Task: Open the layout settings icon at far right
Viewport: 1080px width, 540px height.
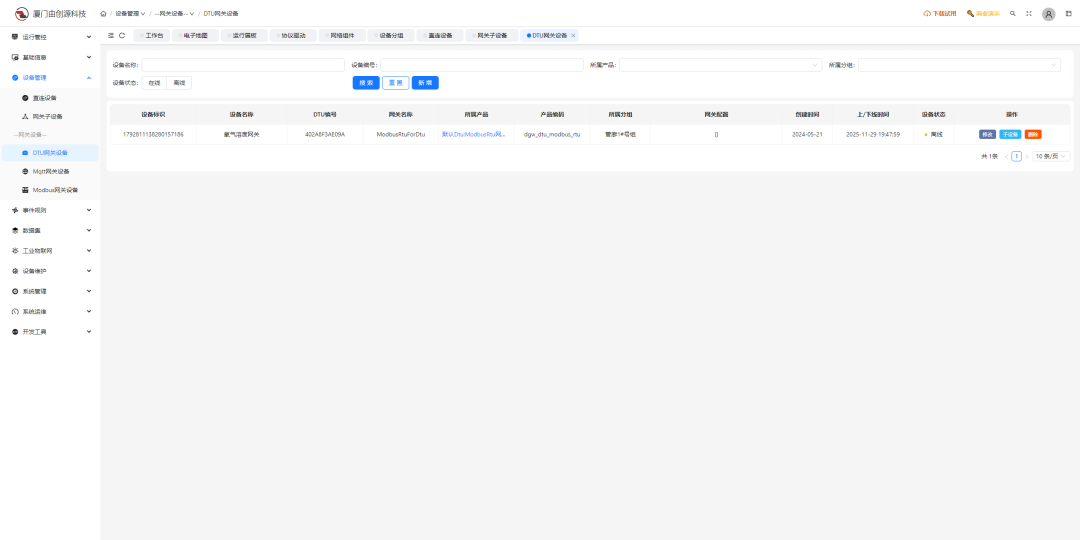Action: click(x=1068, y=14)
